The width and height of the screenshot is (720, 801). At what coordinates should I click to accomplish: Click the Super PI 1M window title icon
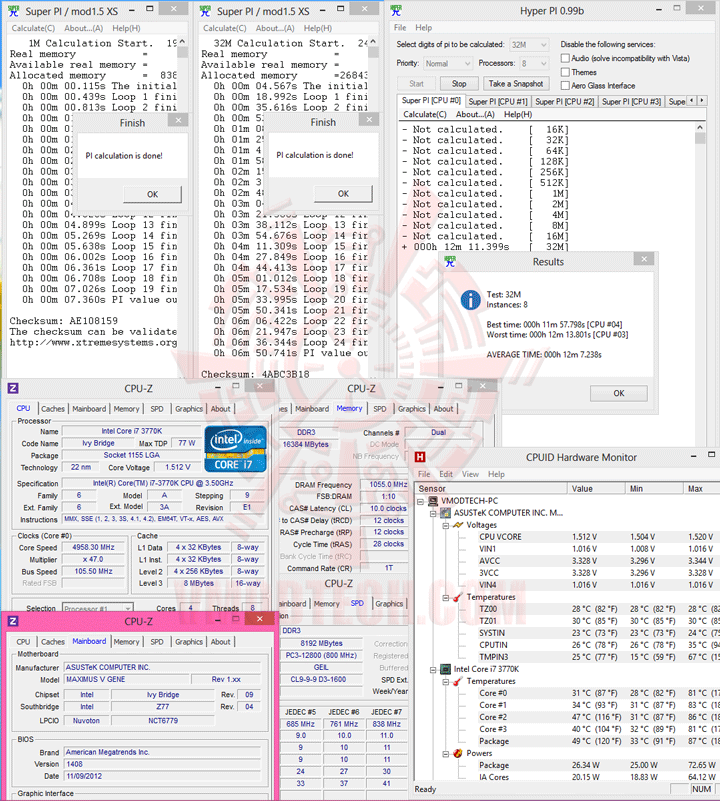[x=14, y=11]
